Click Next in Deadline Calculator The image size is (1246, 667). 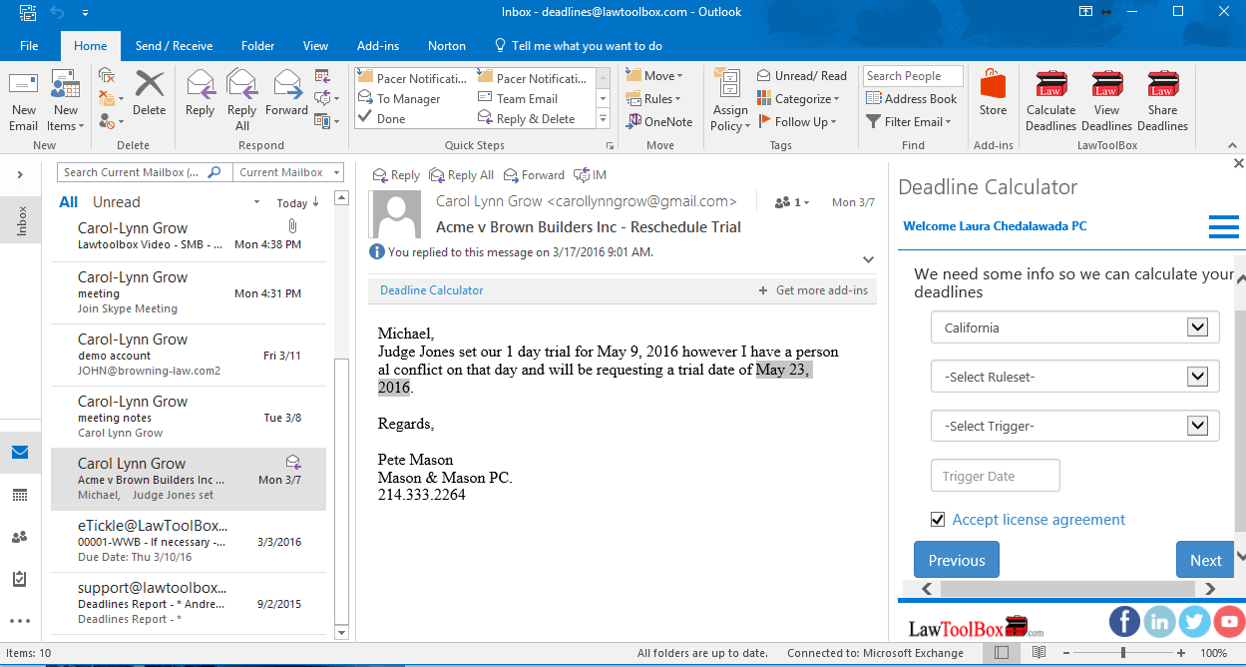point(1205,560)
